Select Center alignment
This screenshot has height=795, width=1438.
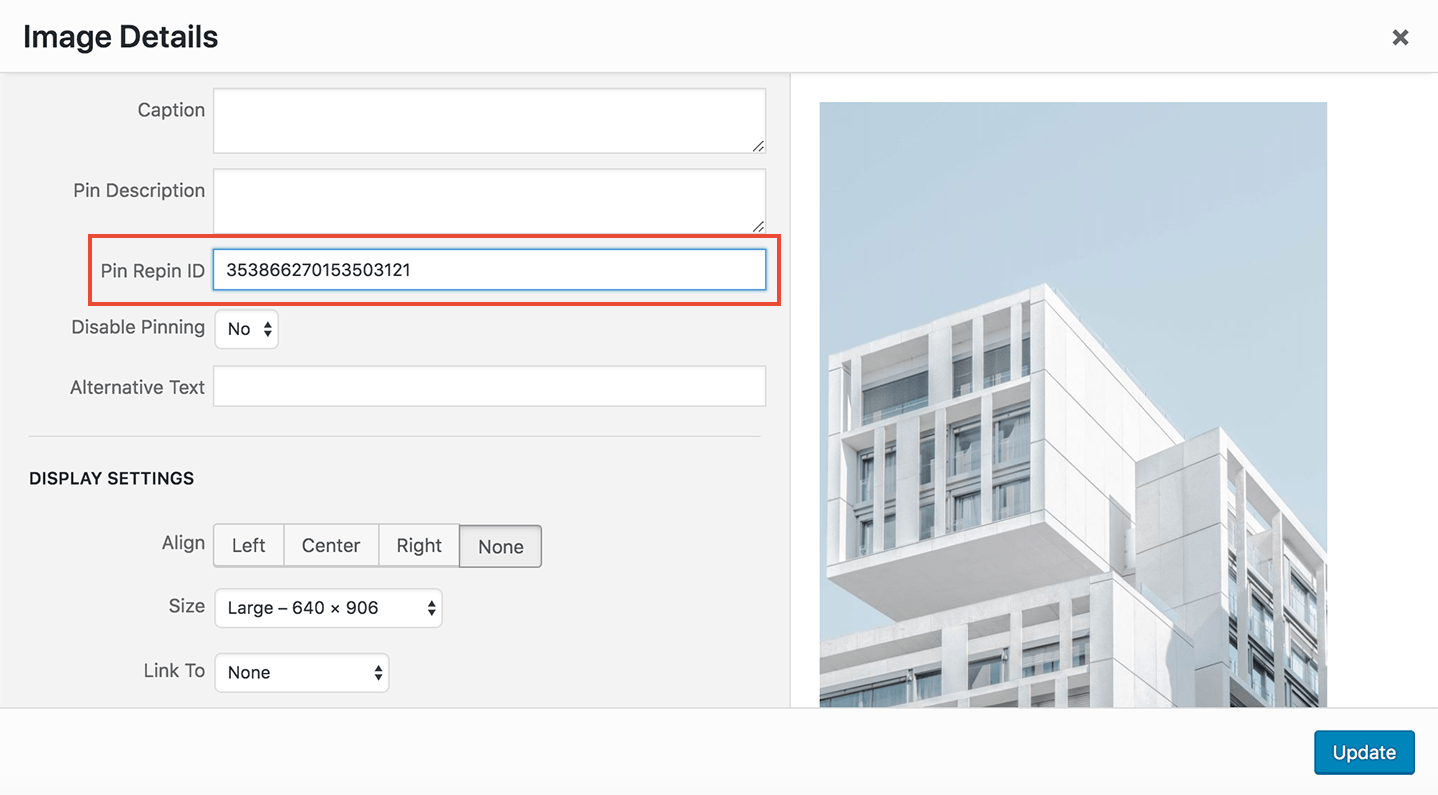point(331,545)
